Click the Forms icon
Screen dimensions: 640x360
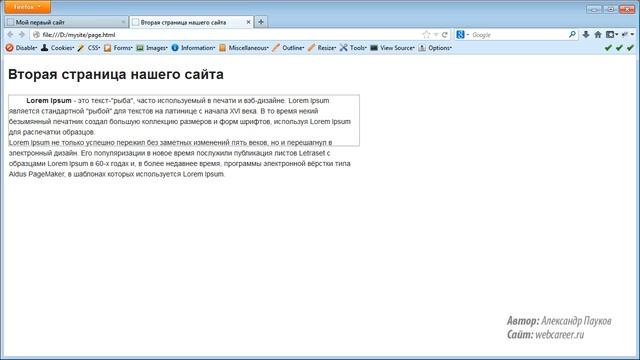point(107,48)
